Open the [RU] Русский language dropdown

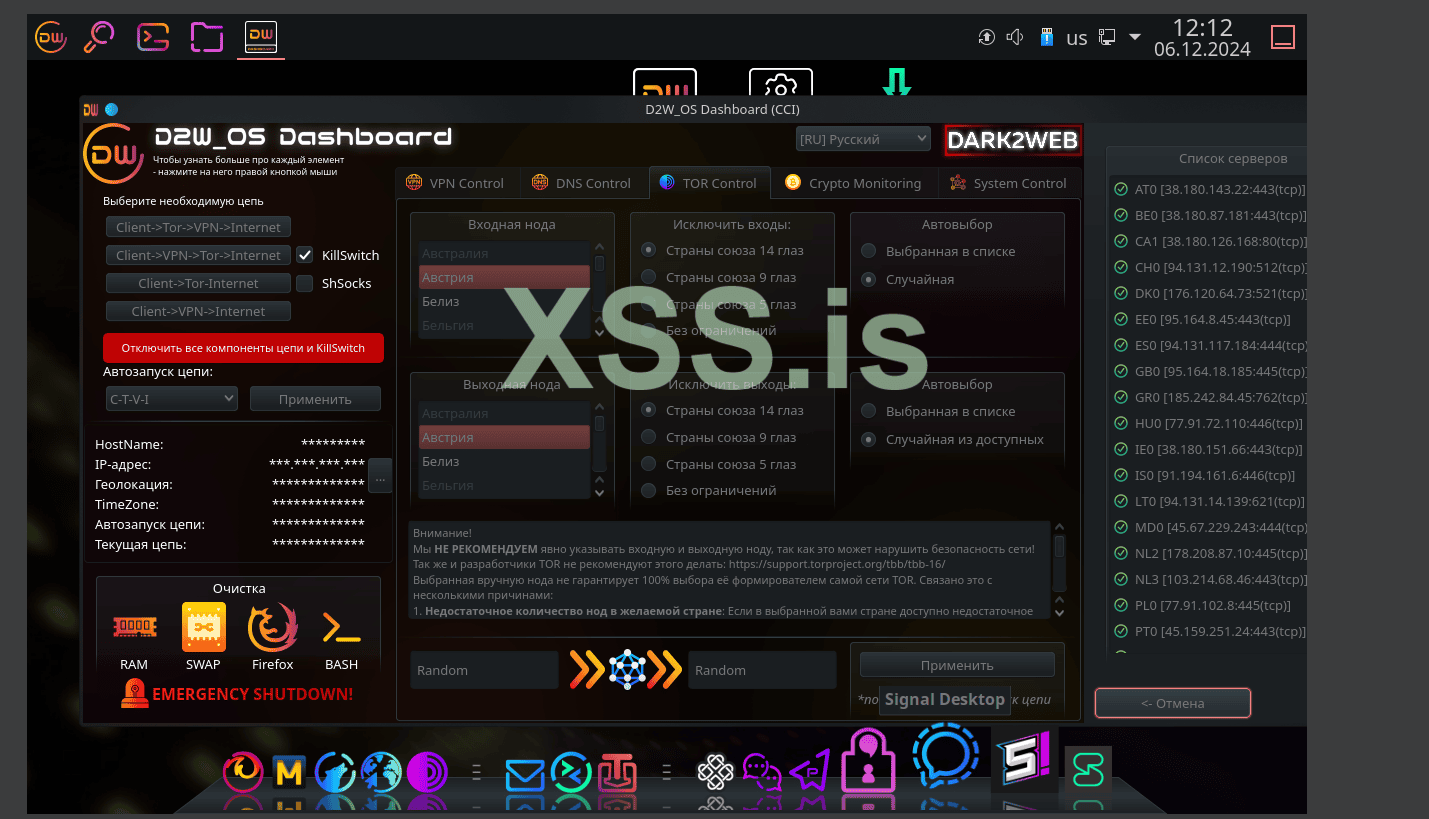pos(863,139)
